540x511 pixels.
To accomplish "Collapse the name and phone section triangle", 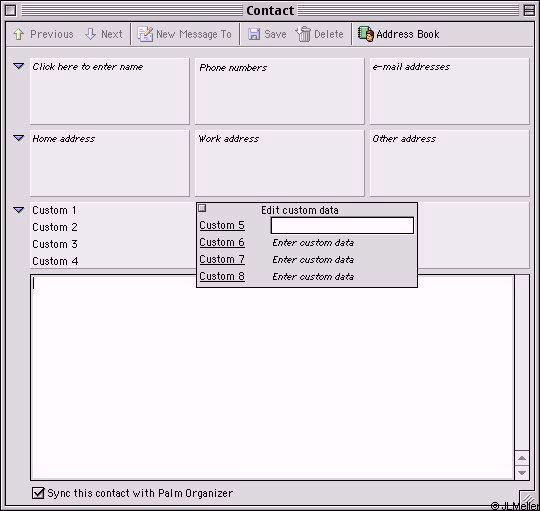I will [19, 66].
